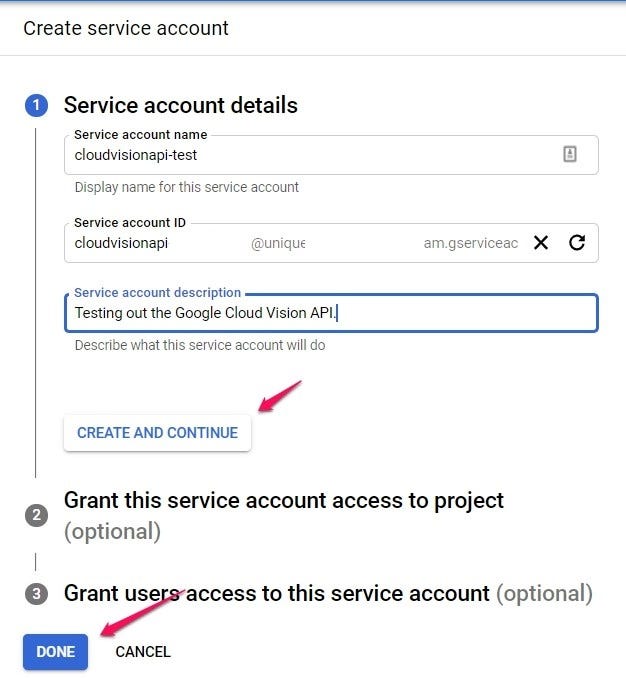
Task: Clear the Service account ID with X icon
Action: click(x=541, y=242)
